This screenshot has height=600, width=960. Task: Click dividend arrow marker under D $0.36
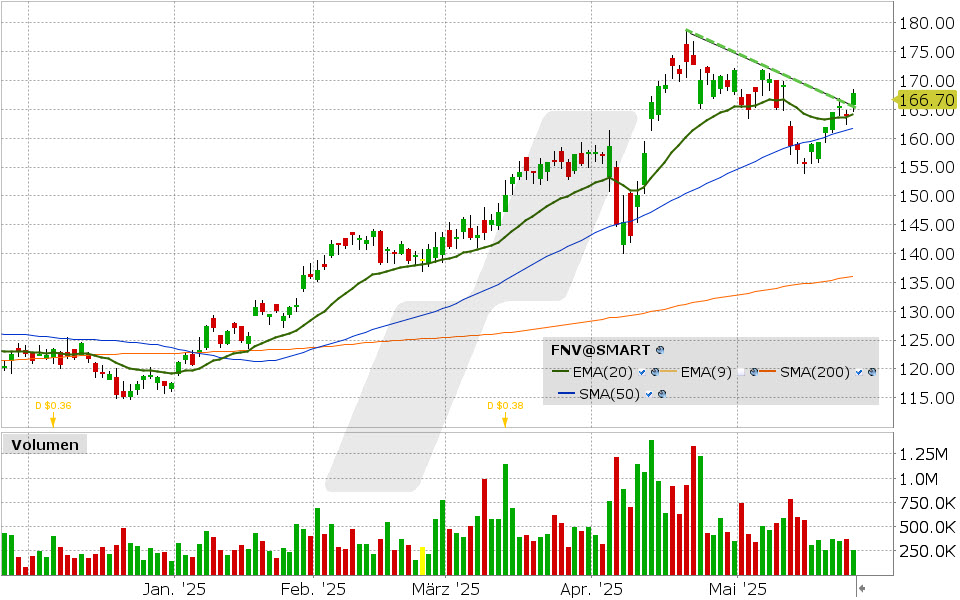[x=53, y=419]
